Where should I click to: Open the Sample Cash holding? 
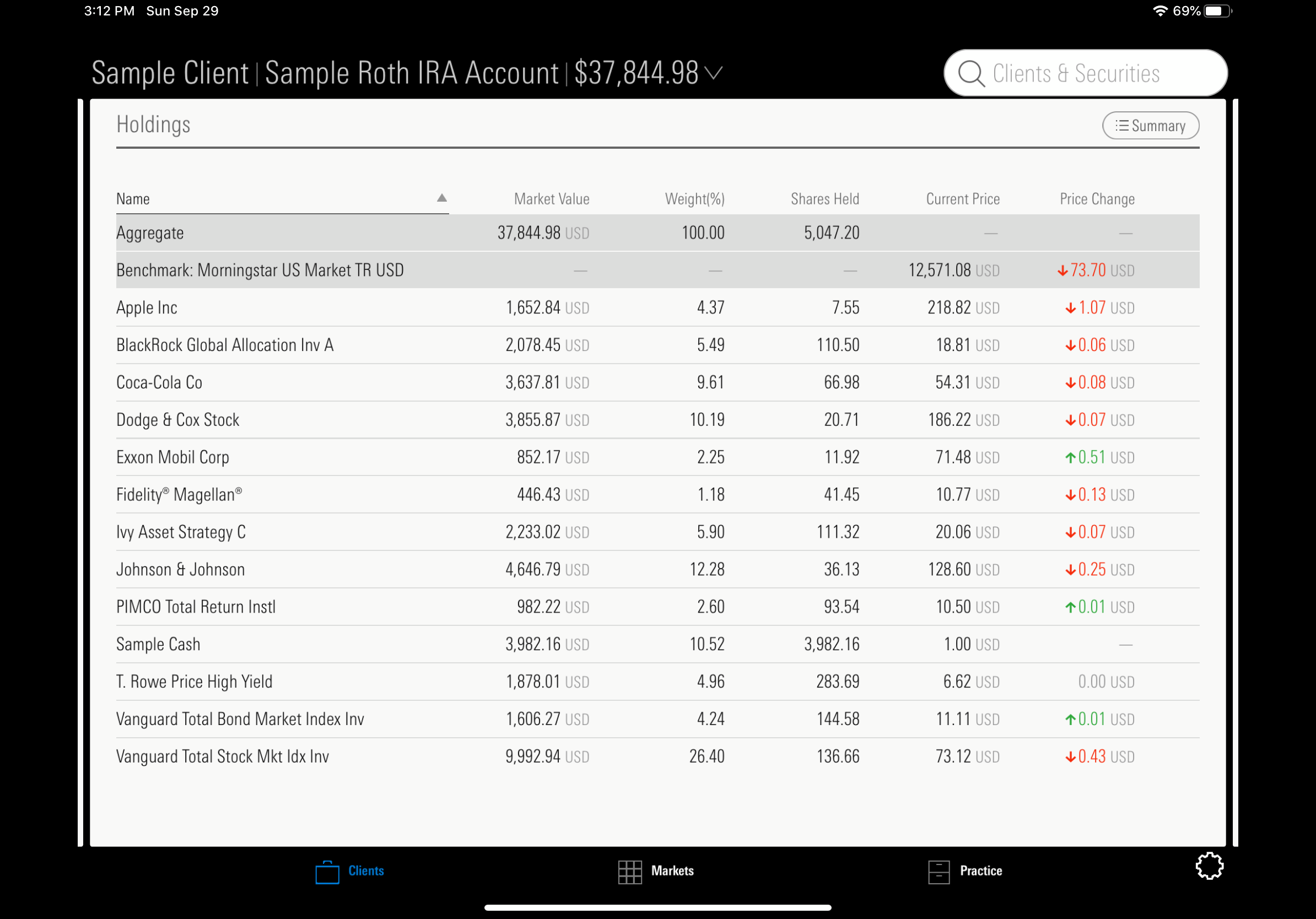tap(657, 645)
